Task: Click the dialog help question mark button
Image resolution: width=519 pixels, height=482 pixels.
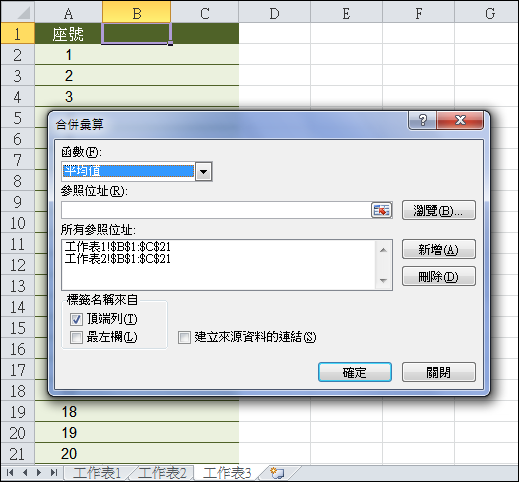Action: point(422,120)
